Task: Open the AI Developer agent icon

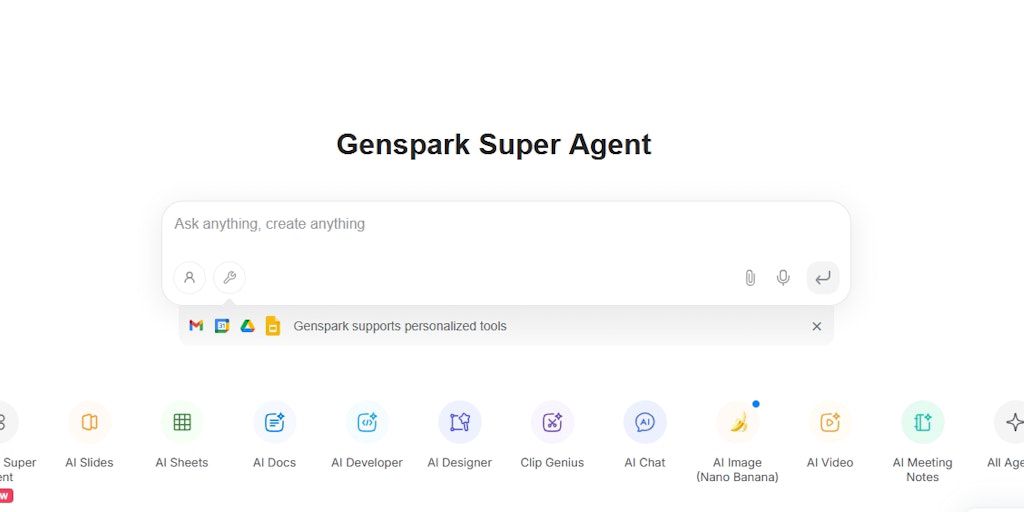Action: pos(367,423)
